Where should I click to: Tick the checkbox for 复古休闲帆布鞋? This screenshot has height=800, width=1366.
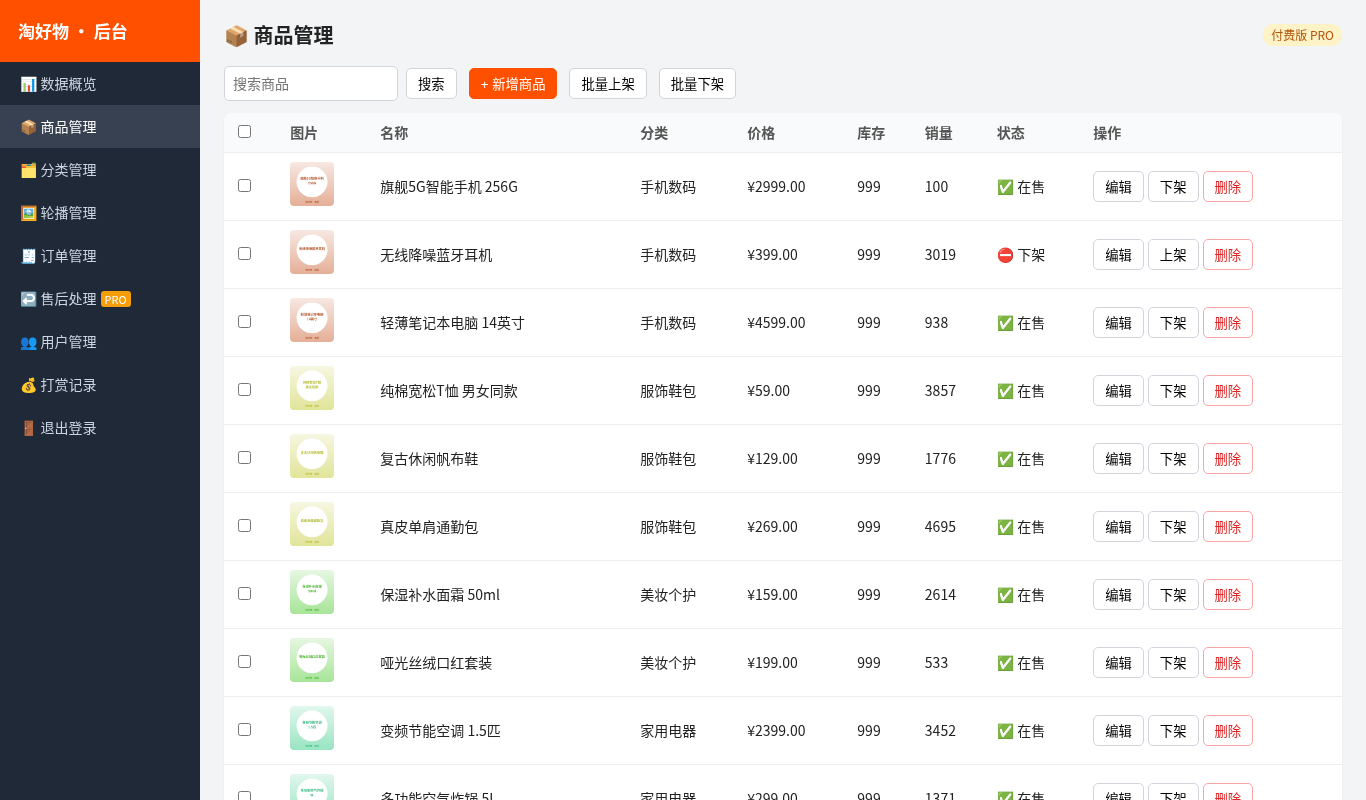244,457
